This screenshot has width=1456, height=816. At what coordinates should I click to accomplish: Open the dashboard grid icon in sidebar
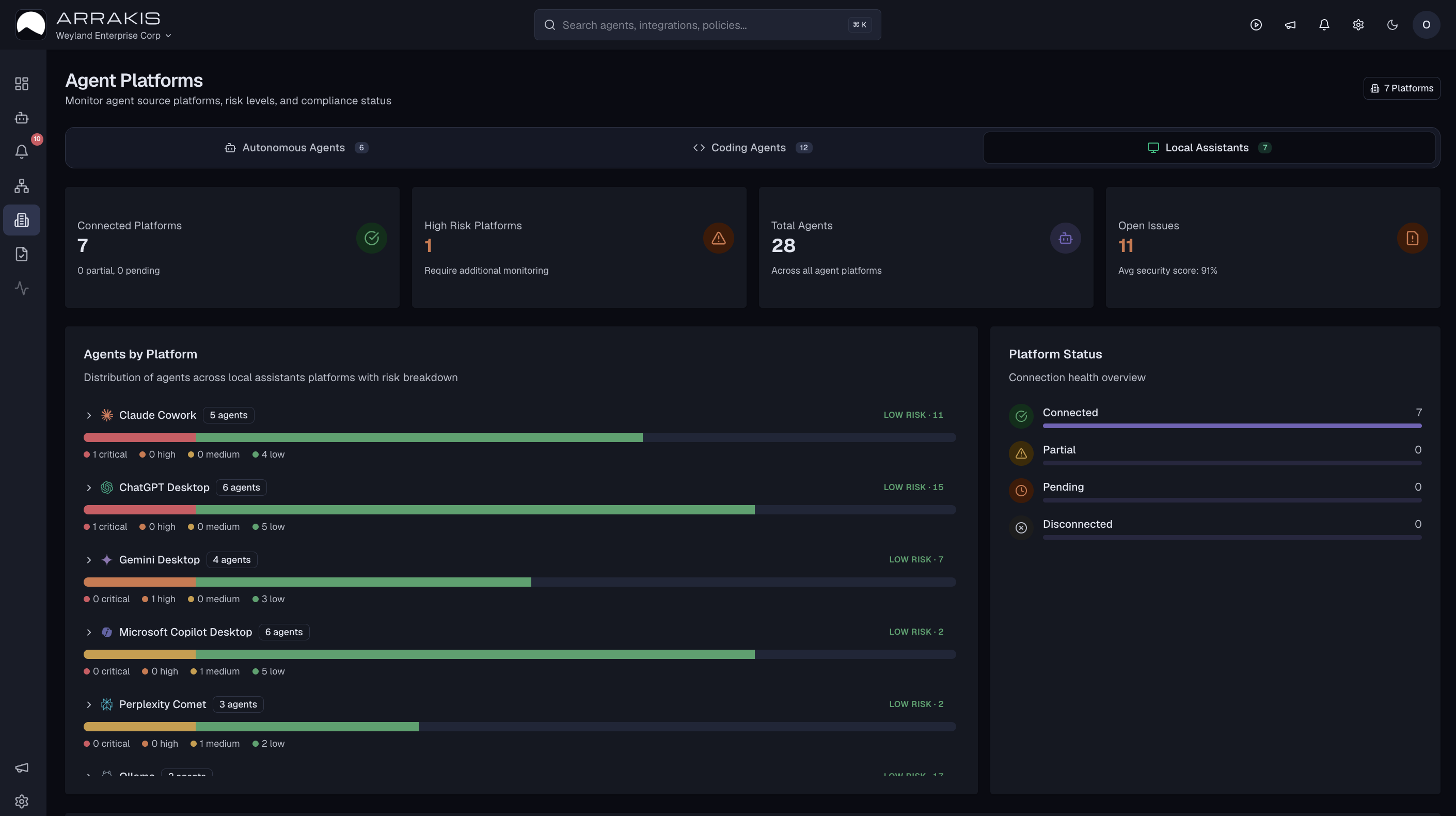coord(22,84)
